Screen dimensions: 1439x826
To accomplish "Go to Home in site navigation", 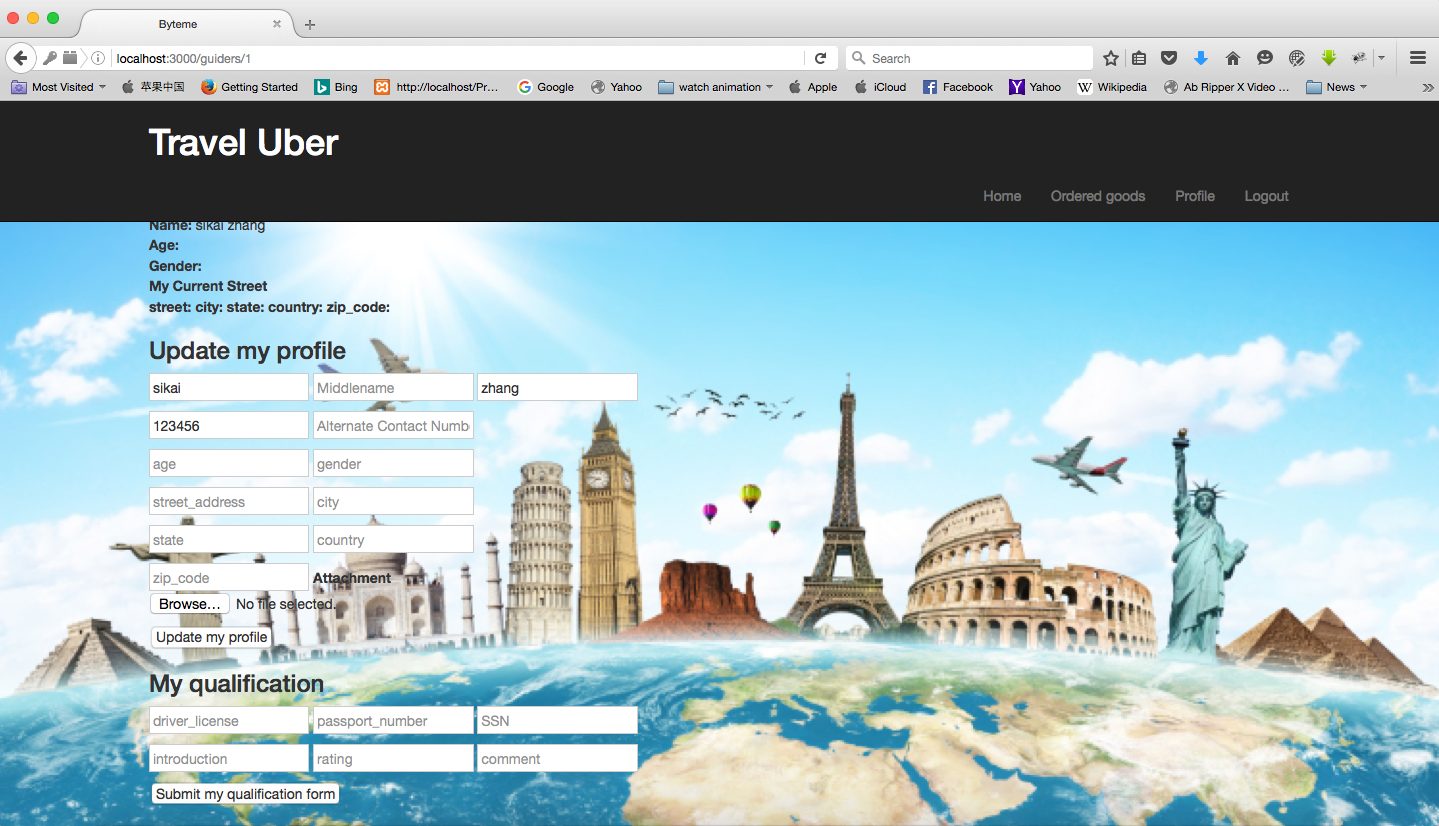I will [1002, 196].
